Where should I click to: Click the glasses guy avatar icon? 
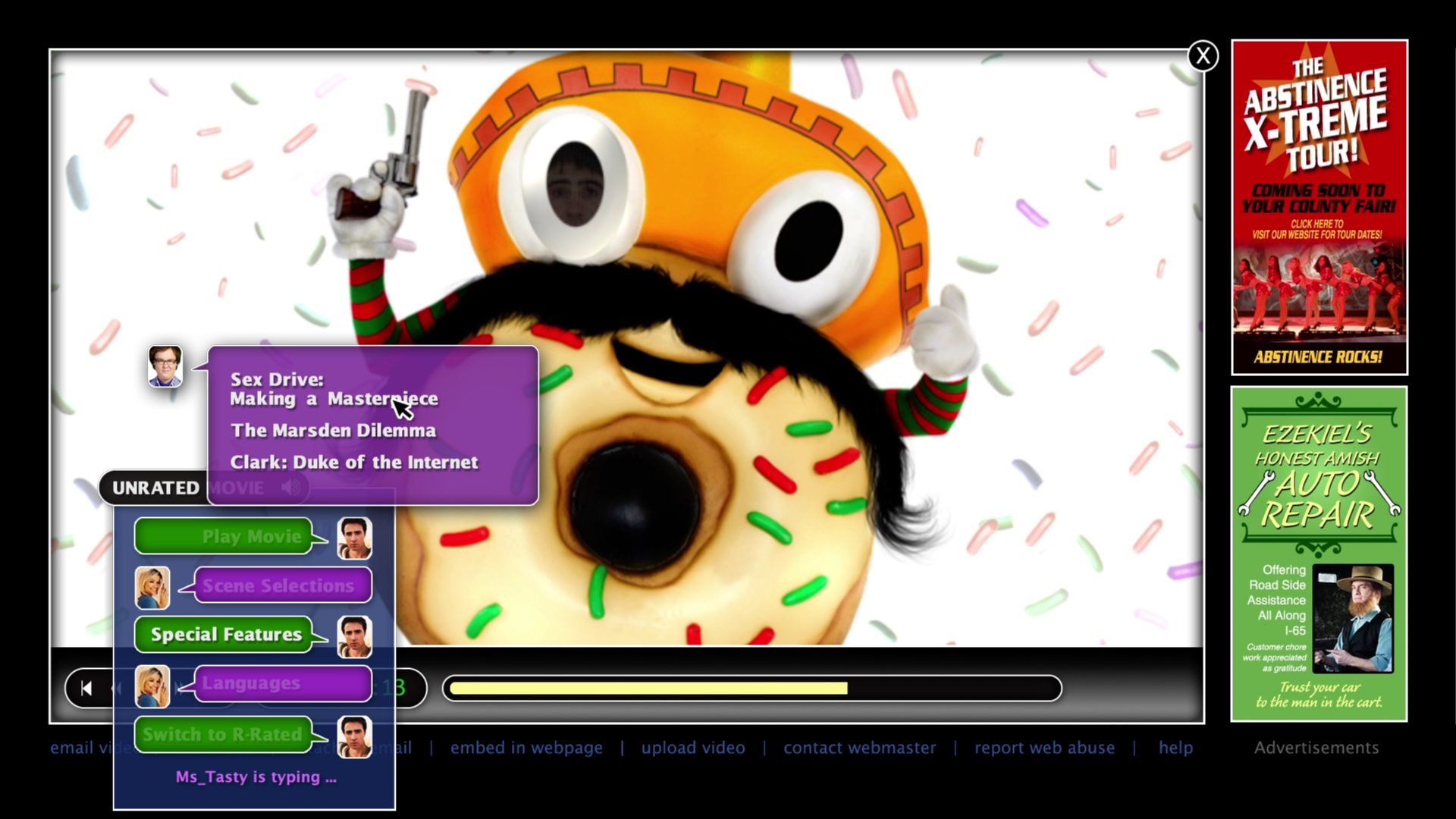coord(165,366)
